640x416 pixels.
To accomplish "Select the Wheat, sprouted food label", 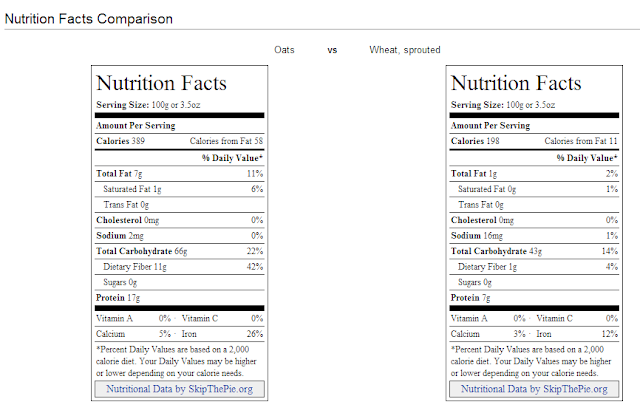I will point(404,50).
